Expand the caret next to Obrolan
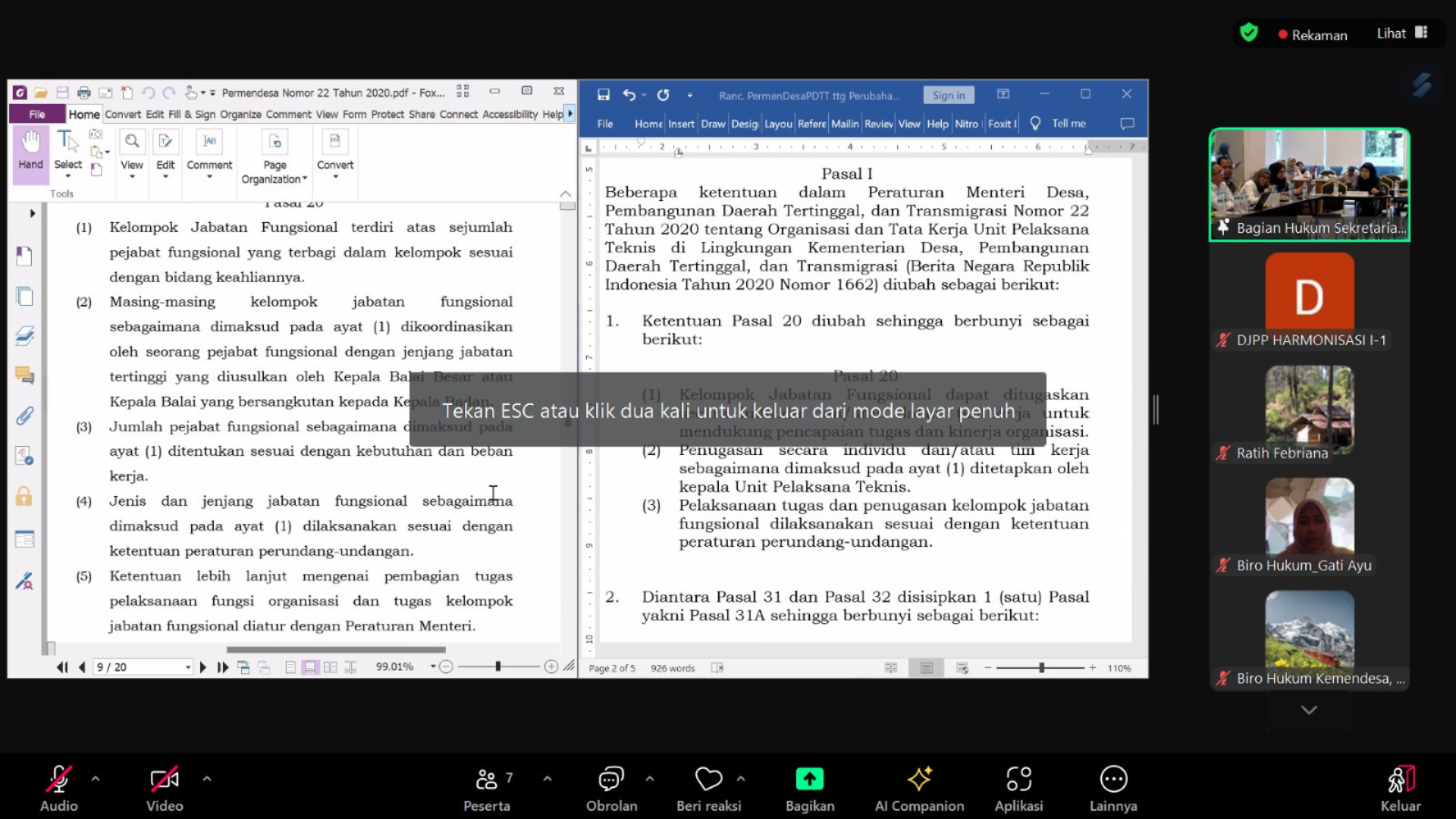This screenshot has width=1456, height=819. tap(650, 779)
